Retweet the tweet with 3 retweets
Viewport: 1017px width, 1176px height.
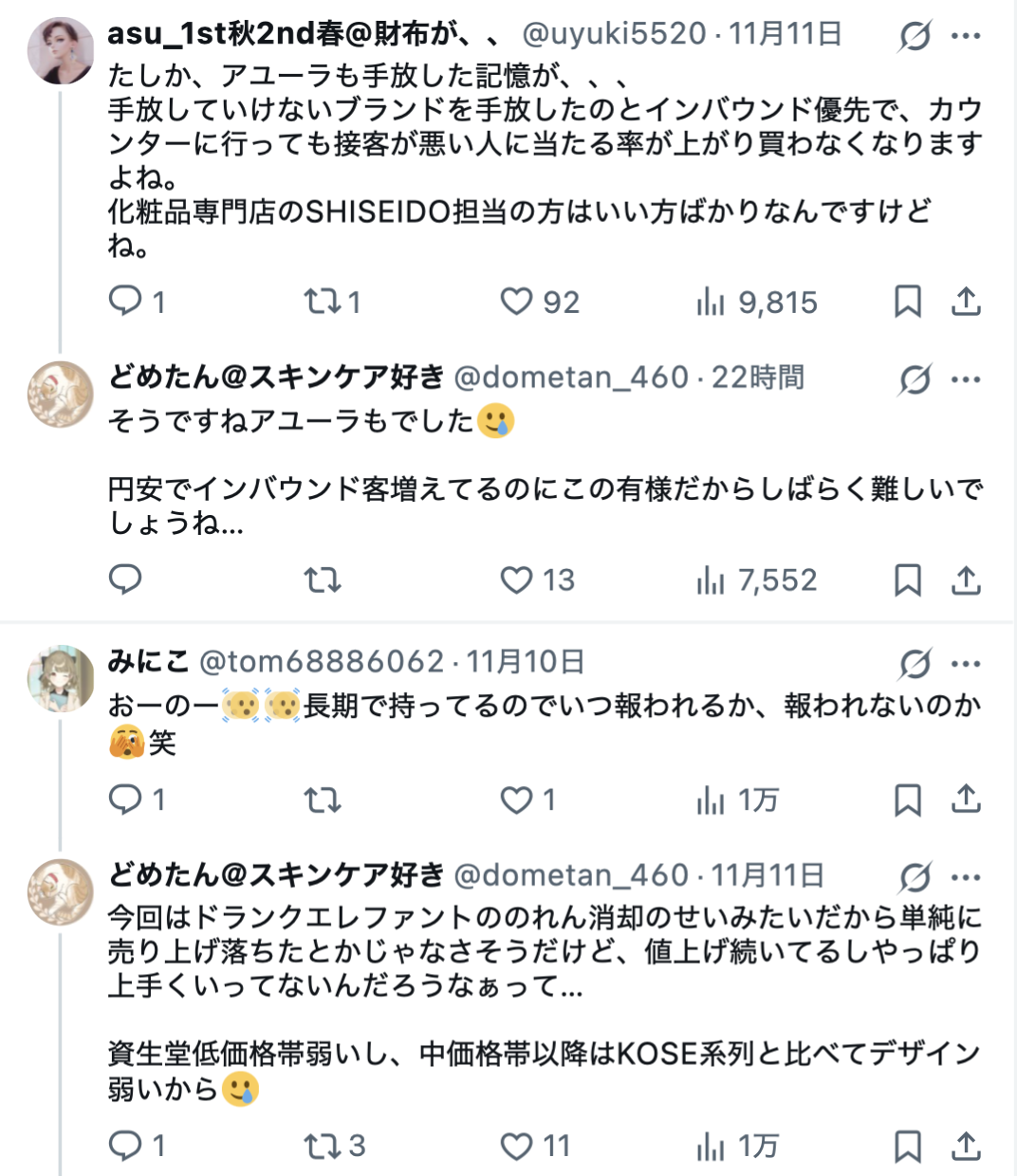[322, 1146]
